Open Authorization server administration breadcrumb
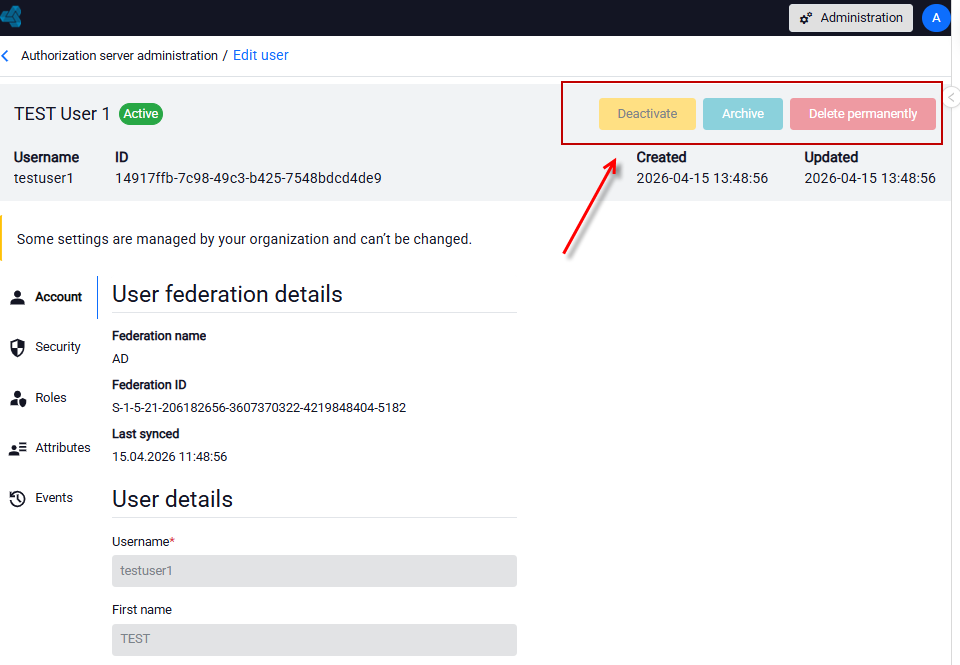Screen dimensions: 960x665 119,56
